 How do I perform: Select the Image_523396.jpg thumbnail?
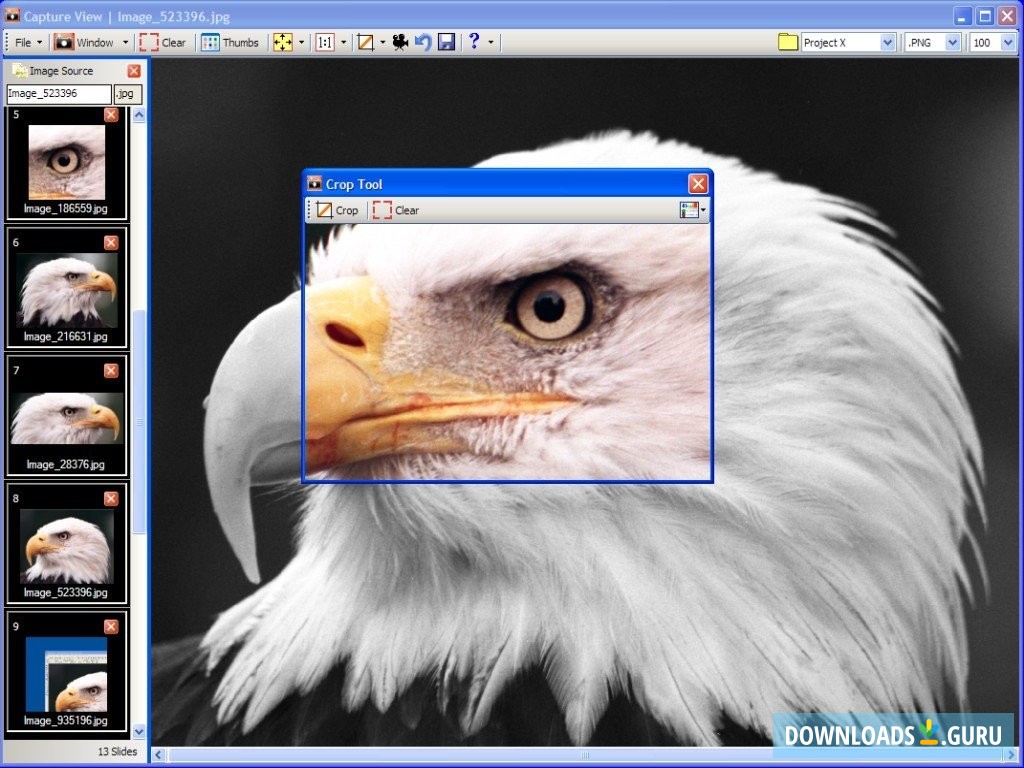point(67,547)
